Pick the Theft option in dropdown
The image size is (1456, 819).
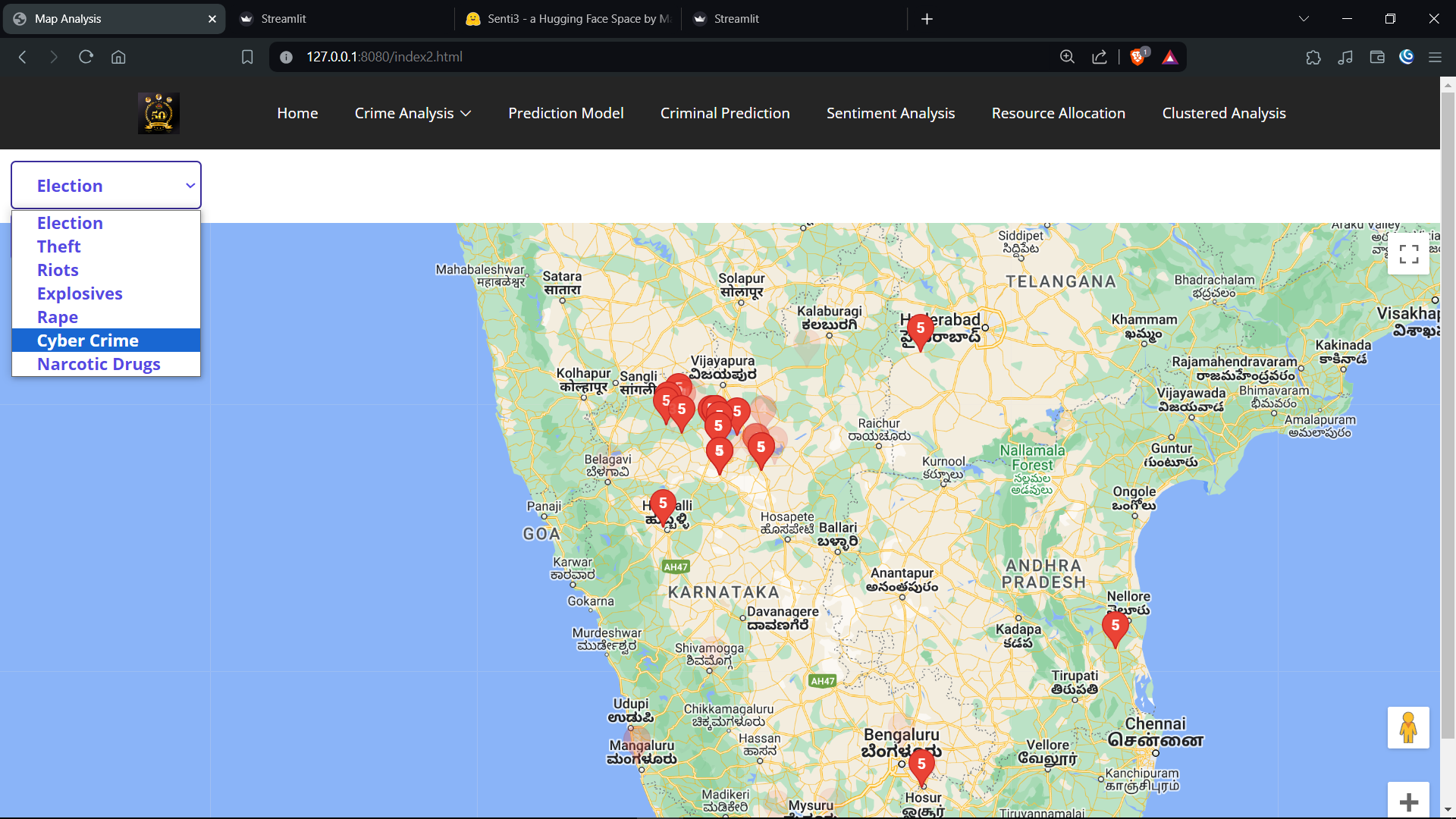pos(58,246)
